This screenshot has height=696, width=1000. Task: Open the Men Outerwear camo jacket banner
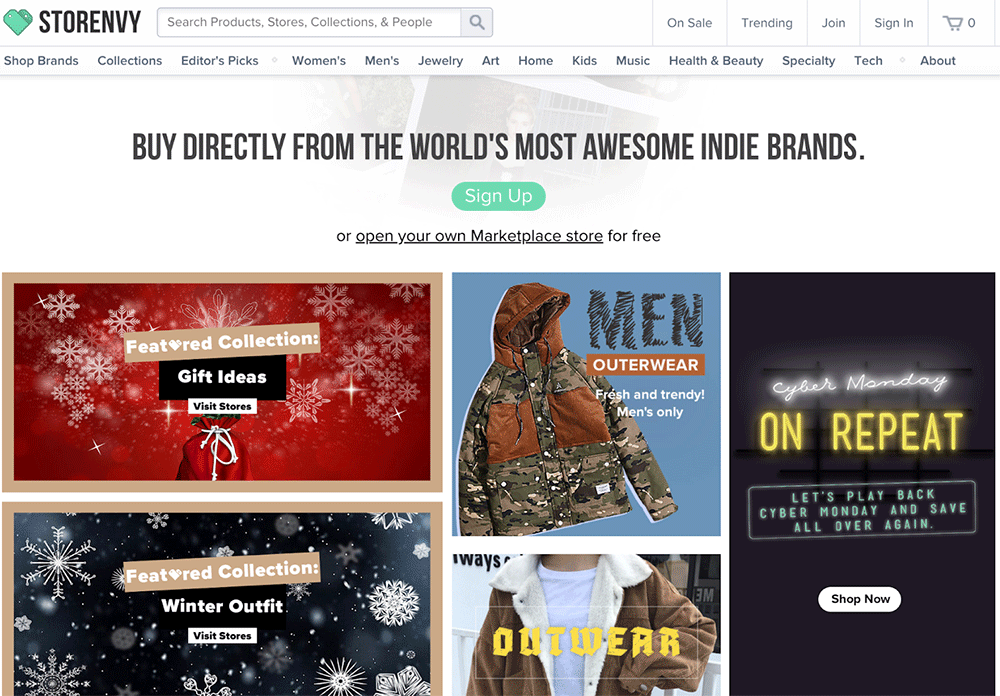click(586, 404)
